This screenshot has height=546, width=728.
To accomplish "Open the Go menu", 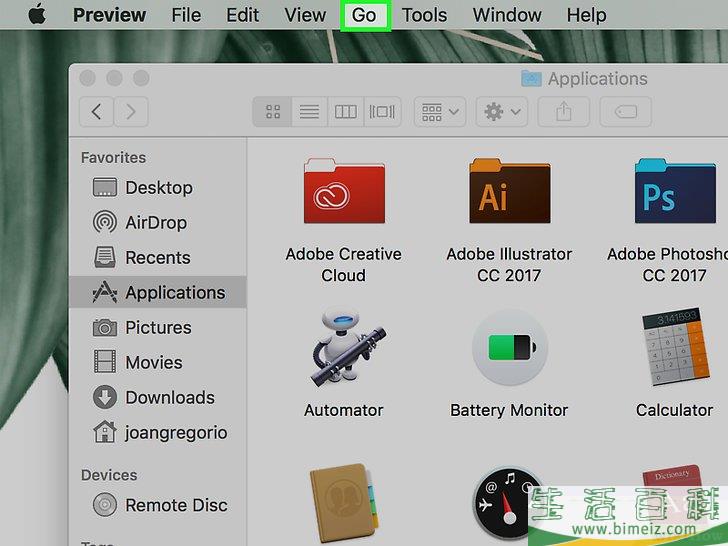I will (x=364, y=15).
